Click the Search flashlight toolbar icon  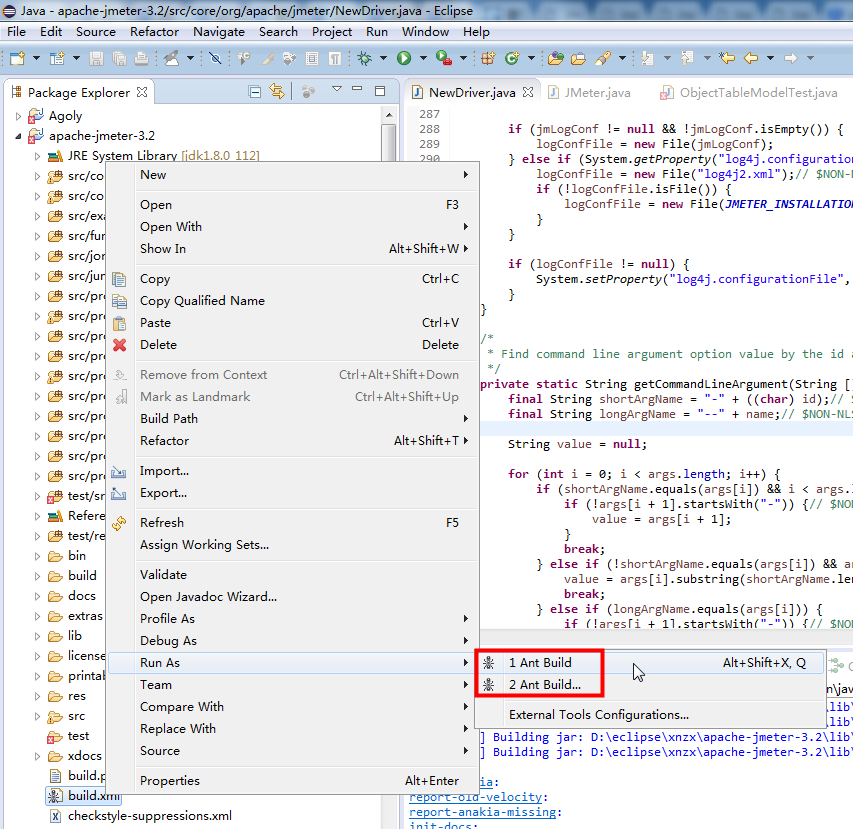(x=603, y=58)
